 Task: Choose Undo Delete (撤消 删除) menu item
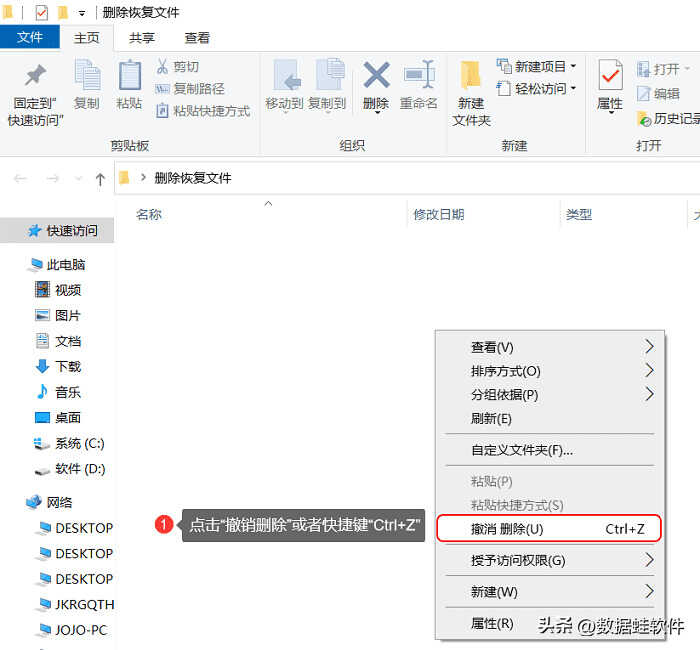(x=549, y=529)
